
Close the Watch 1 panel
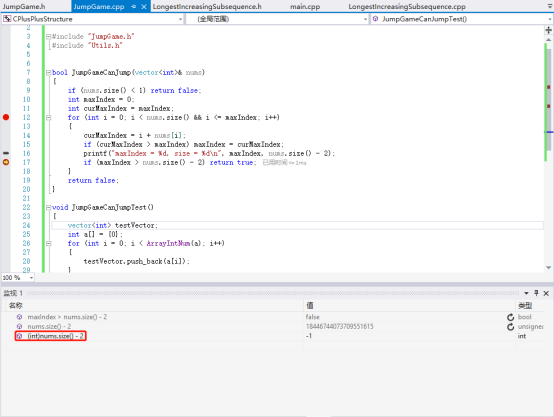coord(546,293)
